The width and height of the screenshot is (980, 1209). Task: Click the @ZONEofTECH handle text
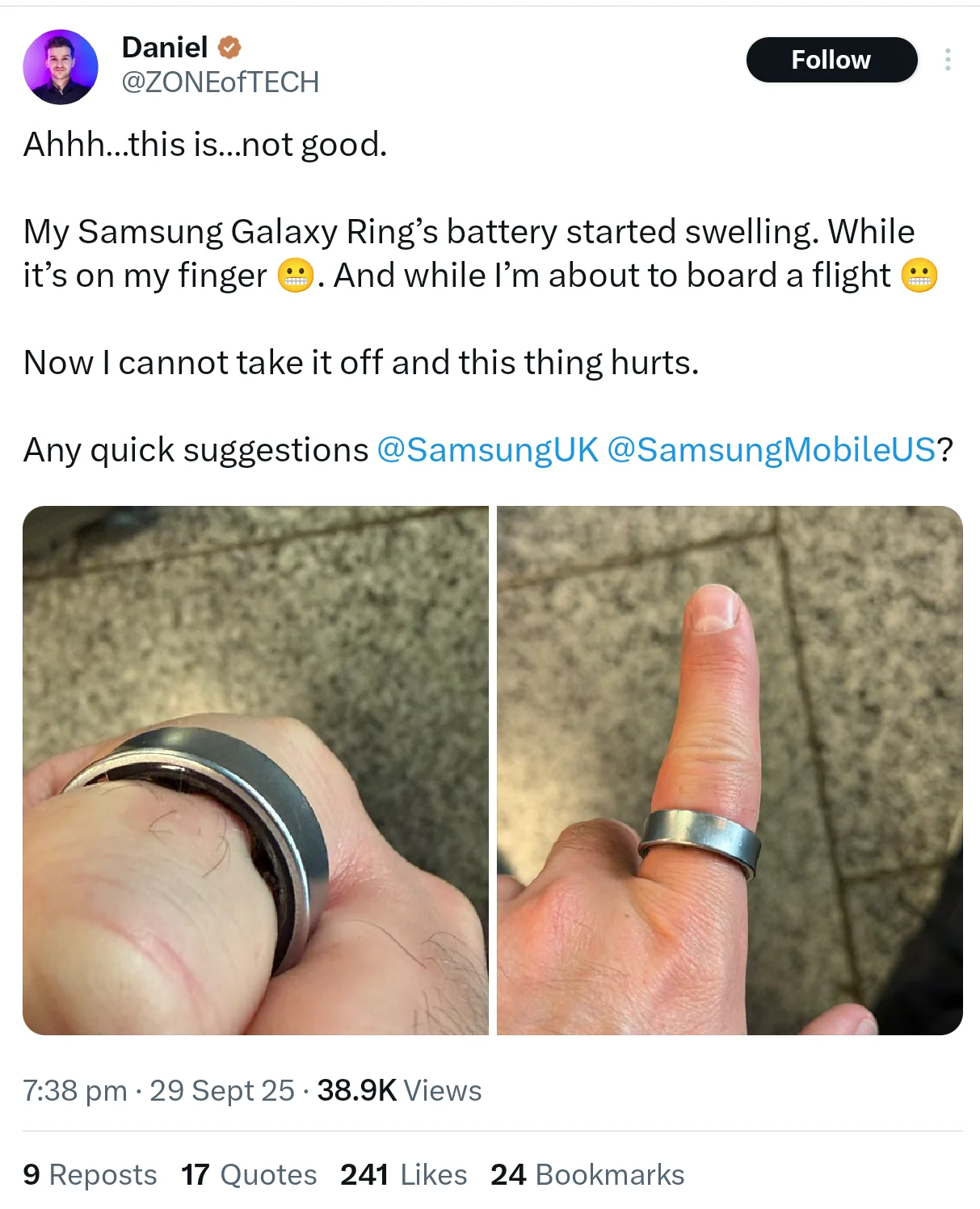220,82
